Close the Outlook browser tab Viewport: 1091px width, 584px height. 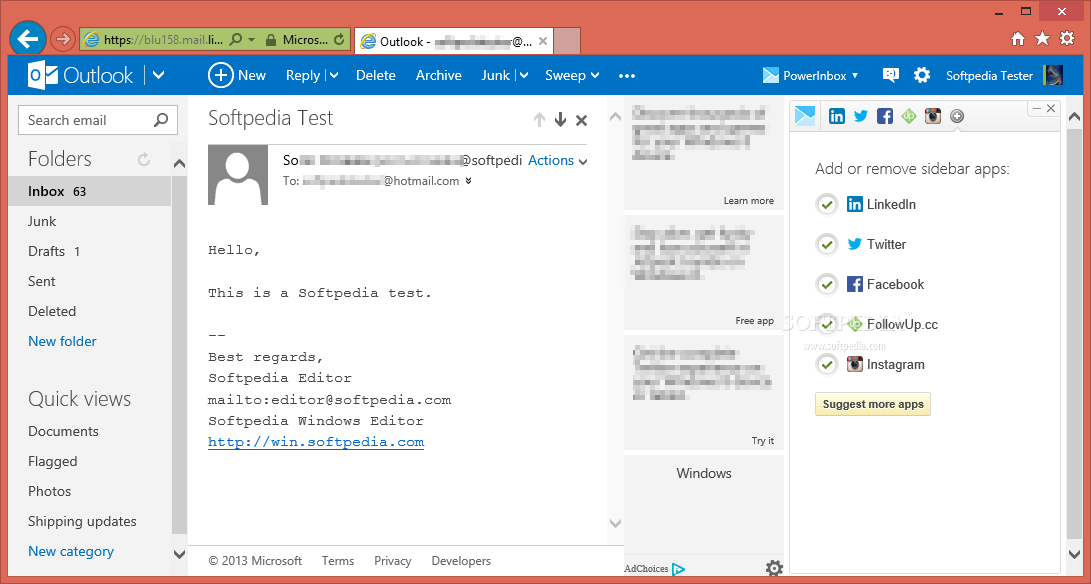tap(543, 41)
